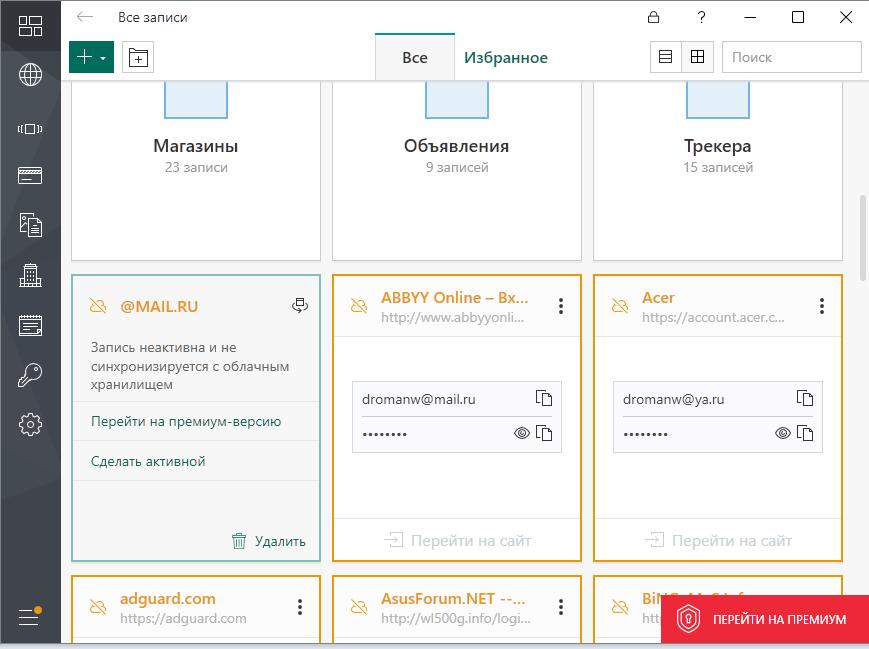Open the bank cards section in sidebar
Image resolution: width=869 pixels, height=649 pixels.
(x=30, y=176)
